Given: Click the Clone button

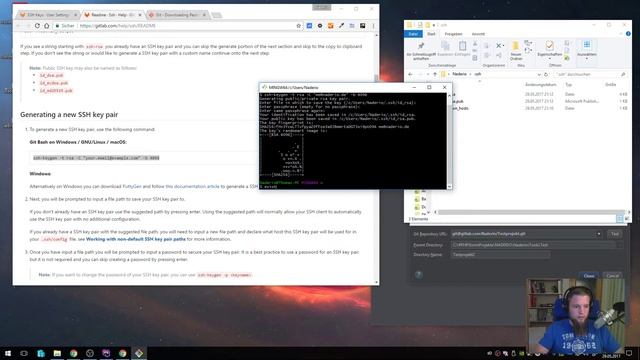Looking at the screenshot, I should (x=589, y=276).
